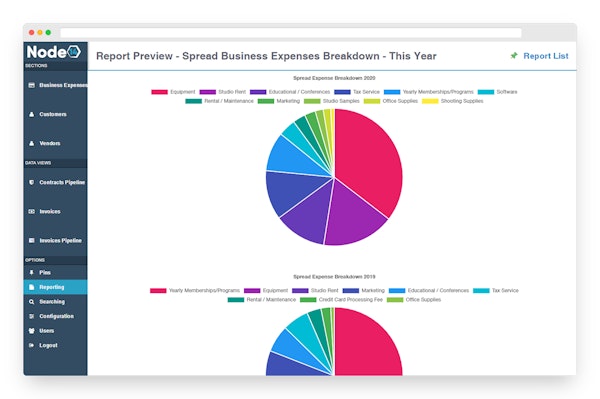Click the green pin icon beside Report List
The width and height of the screenshot is (600, 399).
pos(514,55)
